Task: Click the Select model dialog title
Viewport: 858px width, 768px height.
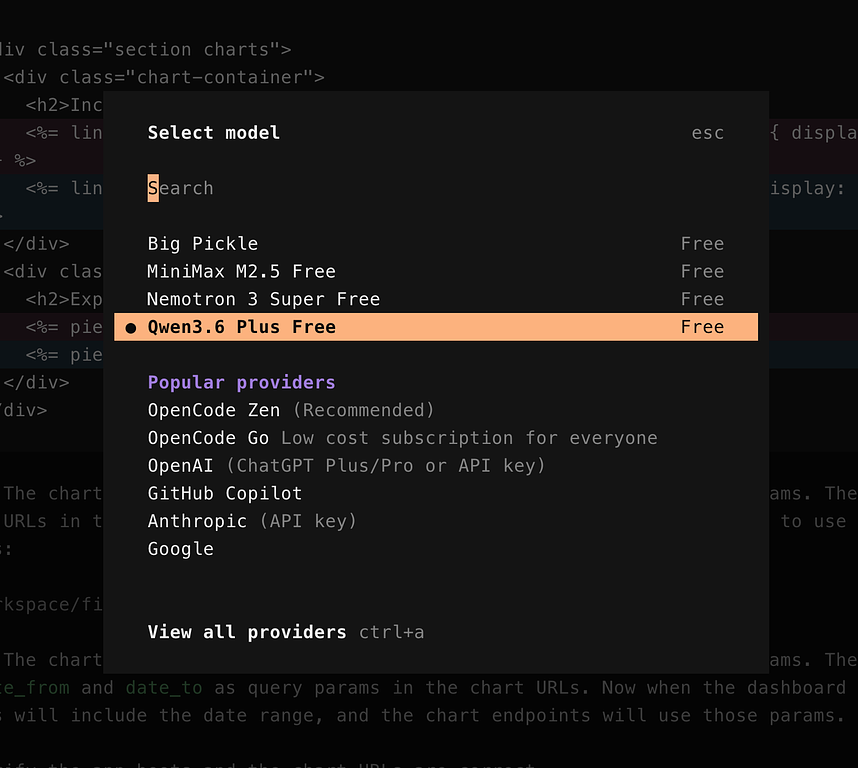Action: tap(214, 133)
